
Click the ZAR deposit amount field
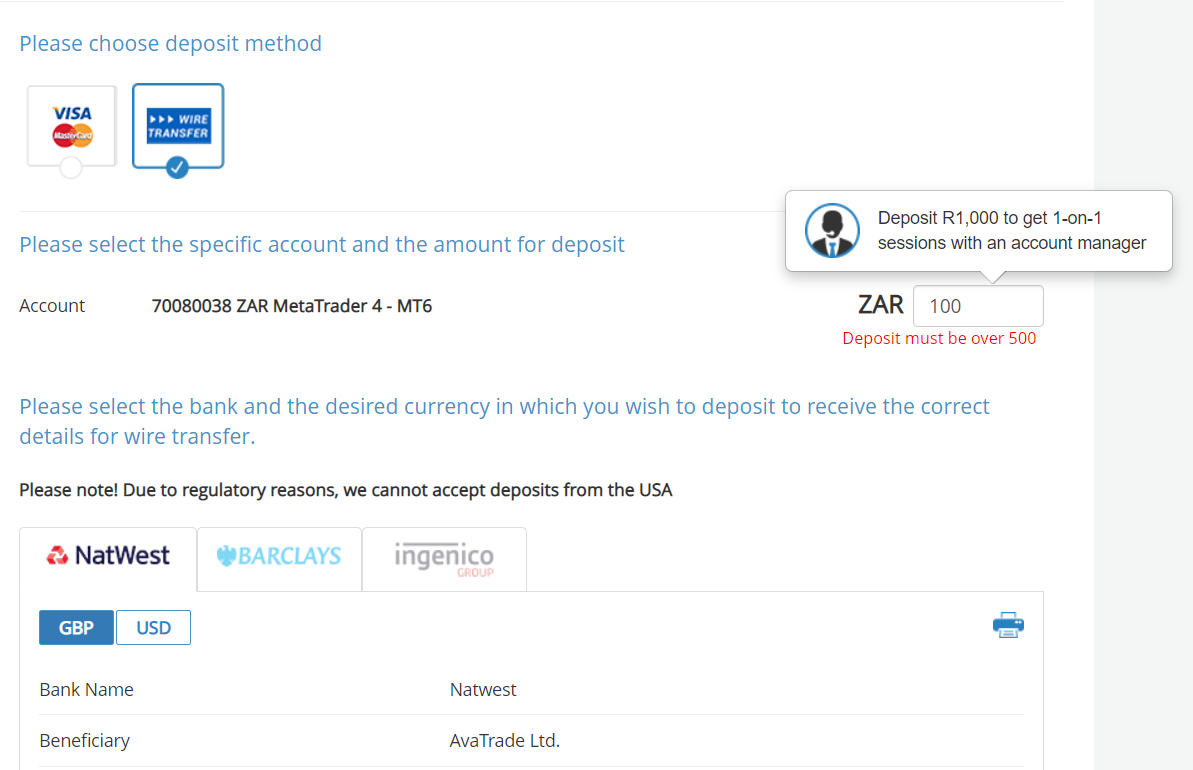[x=977, y=306]
